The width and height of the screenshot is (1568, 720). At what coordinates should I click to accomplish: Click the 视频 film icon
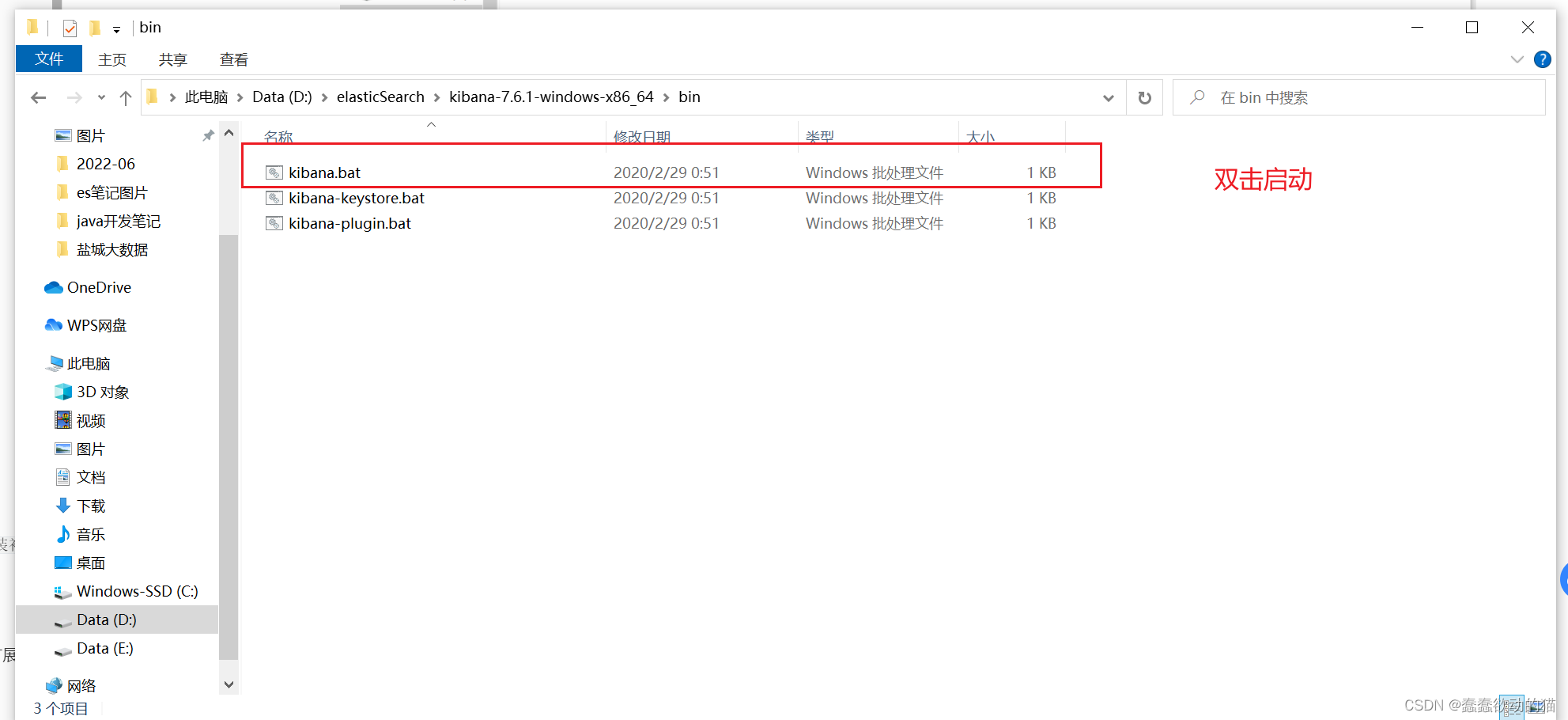[63, 420]
